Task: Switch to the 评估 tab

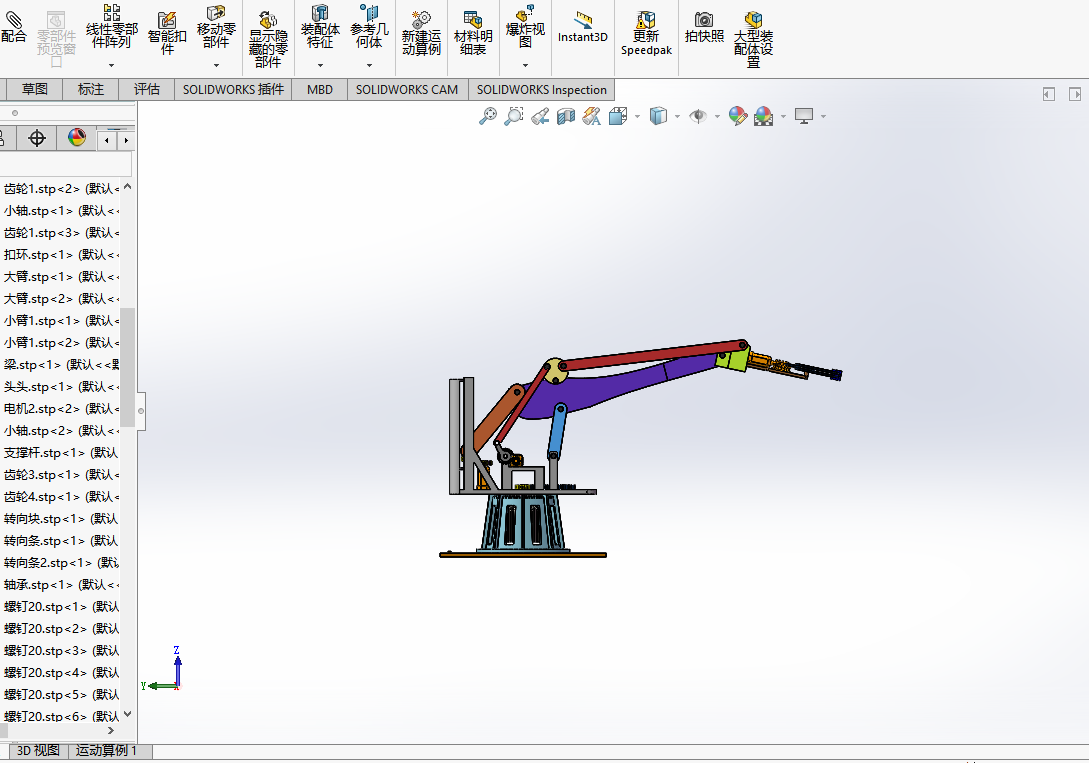Action: coord(147,90)
